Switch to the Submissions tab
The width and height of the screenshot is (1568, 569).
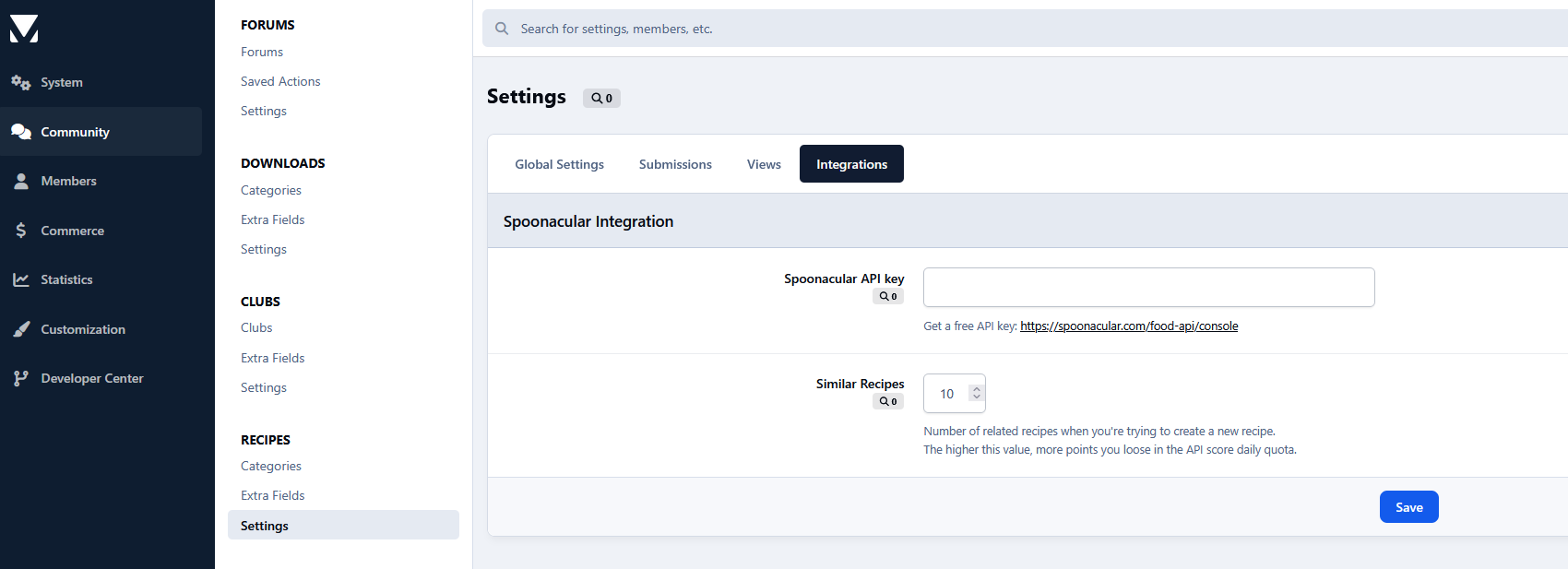[675, 164]
